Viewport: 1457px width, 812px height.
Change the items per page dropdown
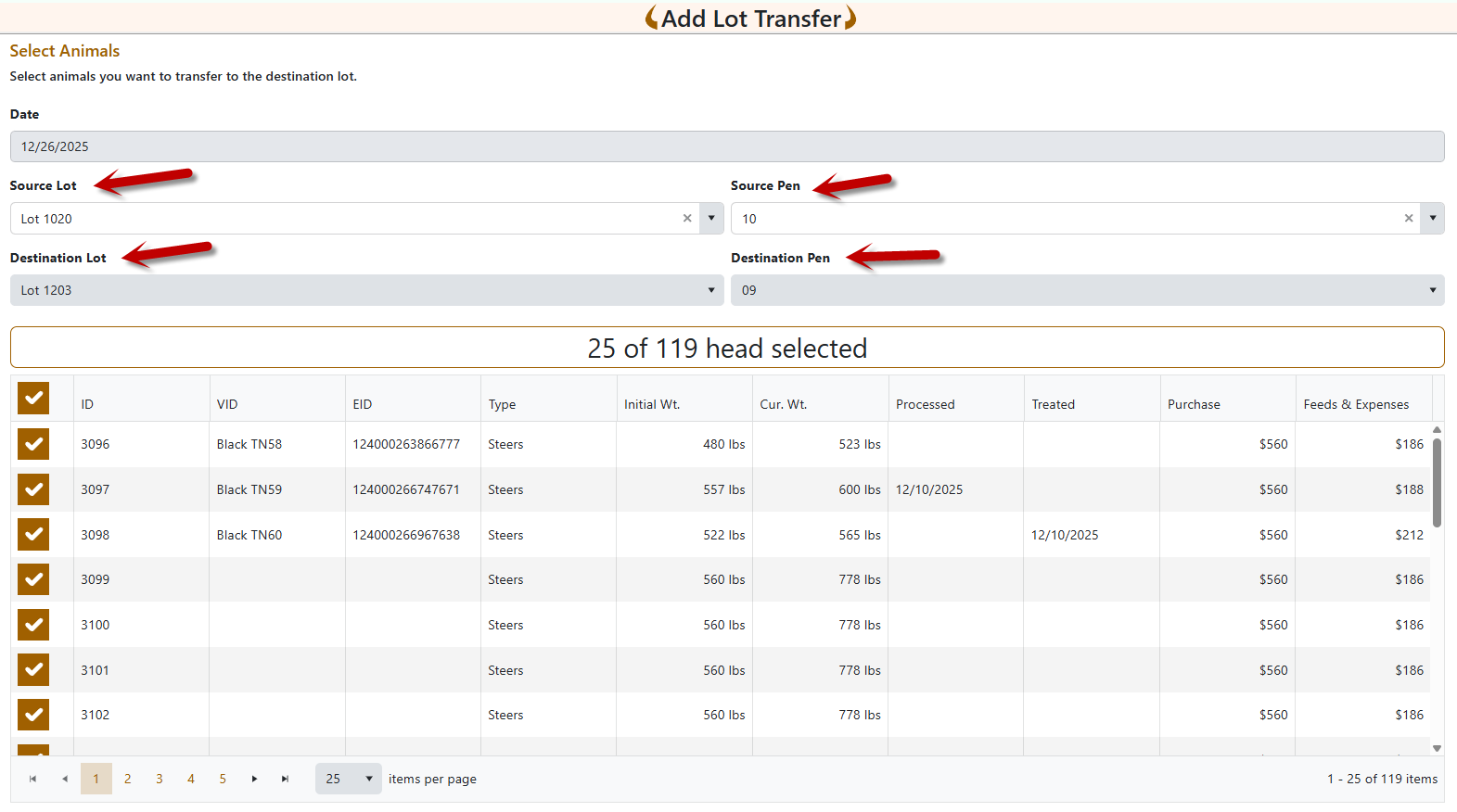[349, 779]
